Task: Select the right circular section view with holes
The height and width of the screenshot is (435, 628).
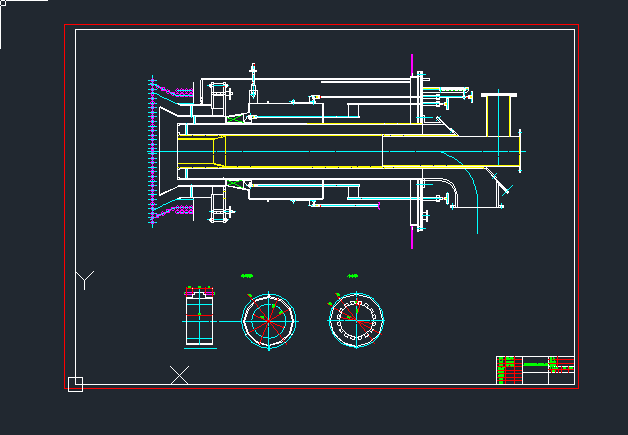Action: (357, 320)
